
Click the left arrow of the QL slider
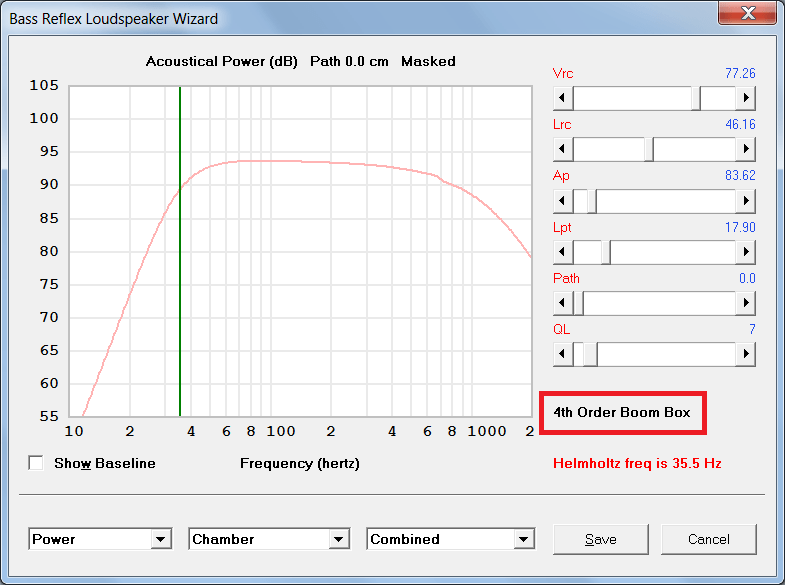pos(563,354)
